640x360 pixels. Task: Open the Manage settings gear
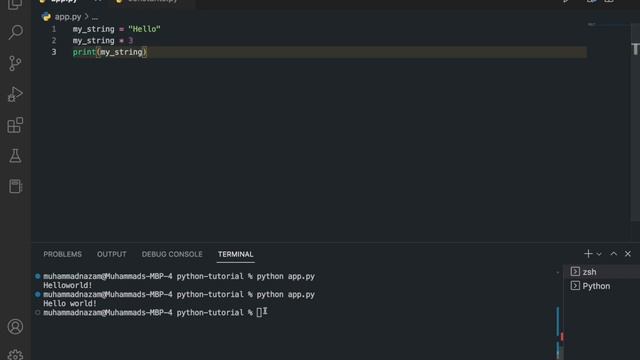(16, 355)
